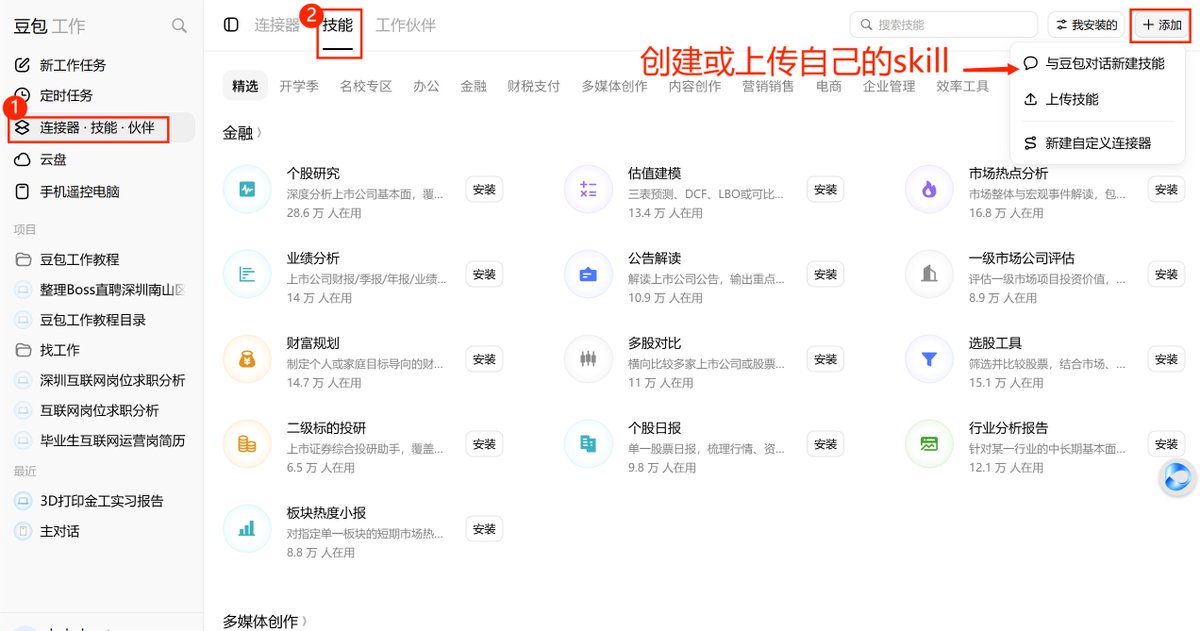Image resolution: width=1200 pixels, height=631 pixels.
Task: Select the 企业管理 category filter
Action: (889, 86)
